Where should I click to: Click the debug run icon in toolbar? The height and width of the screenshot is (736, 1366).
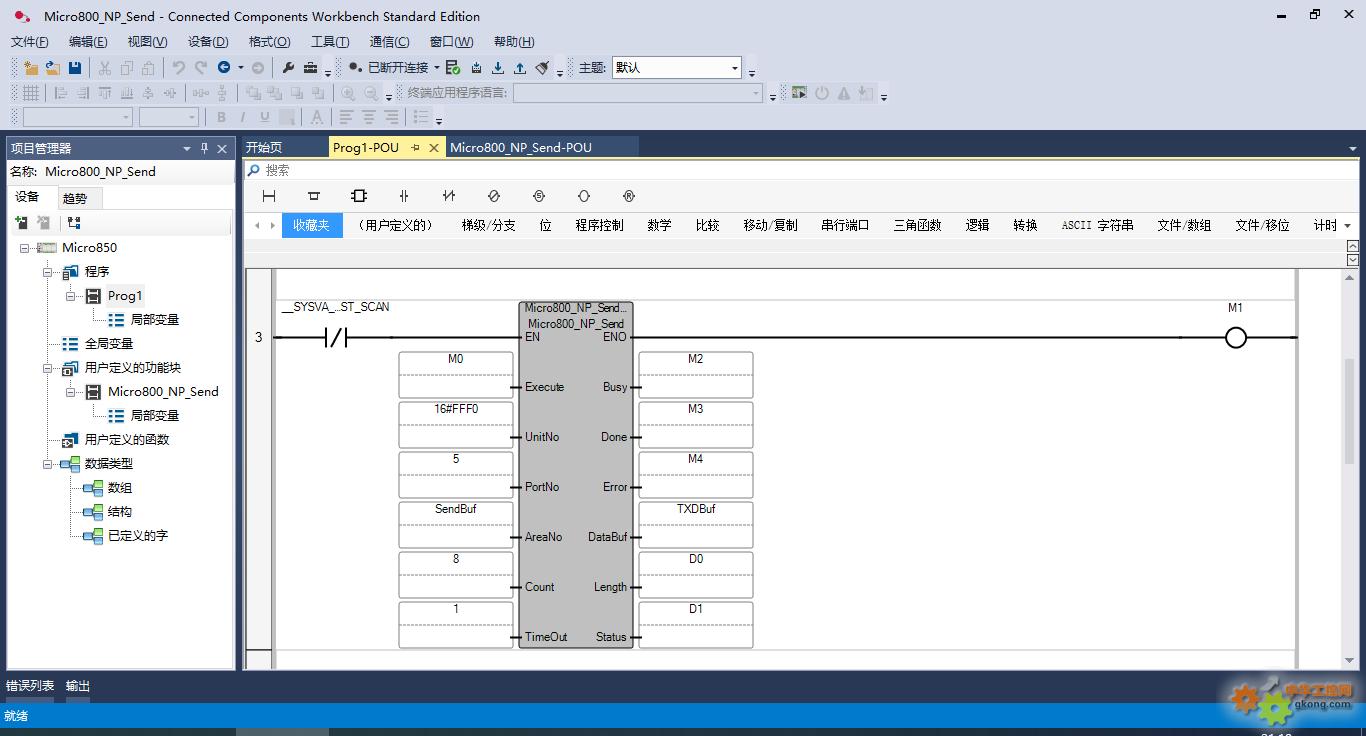coord(799,93)
